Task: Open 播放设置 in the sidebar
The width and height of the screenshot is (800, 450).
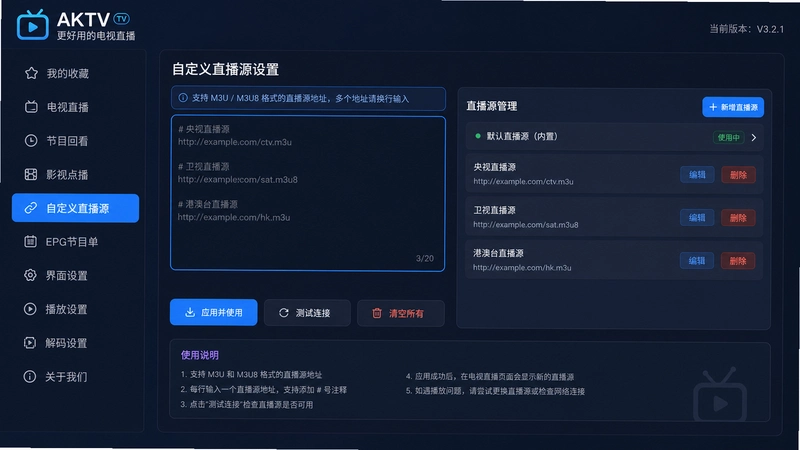Action: click(76, 309)
